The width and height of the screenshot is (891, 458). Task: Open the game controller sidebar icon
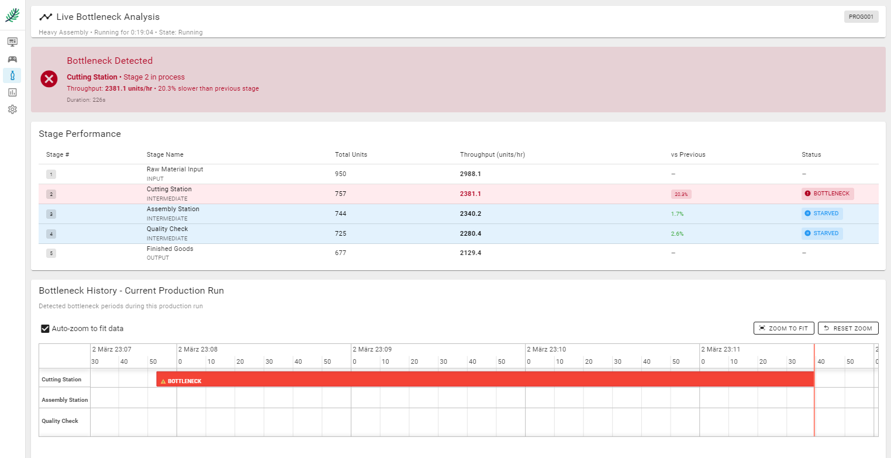(12, 59)
